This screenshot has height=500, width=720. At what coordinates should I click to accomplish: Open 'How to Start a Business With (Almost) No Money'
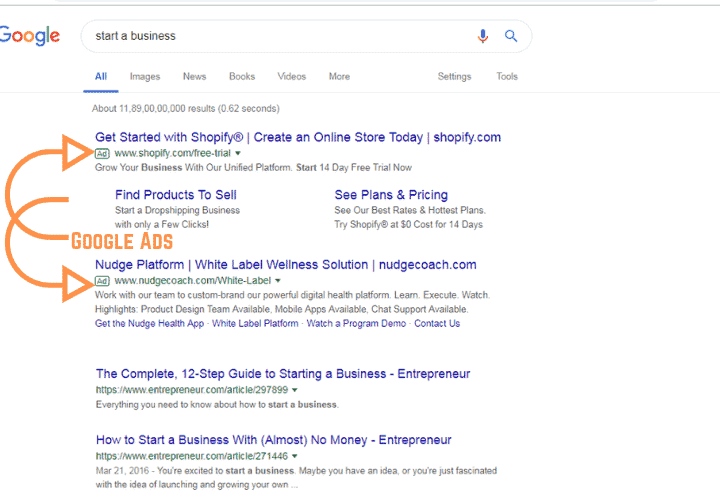[274, 440]
